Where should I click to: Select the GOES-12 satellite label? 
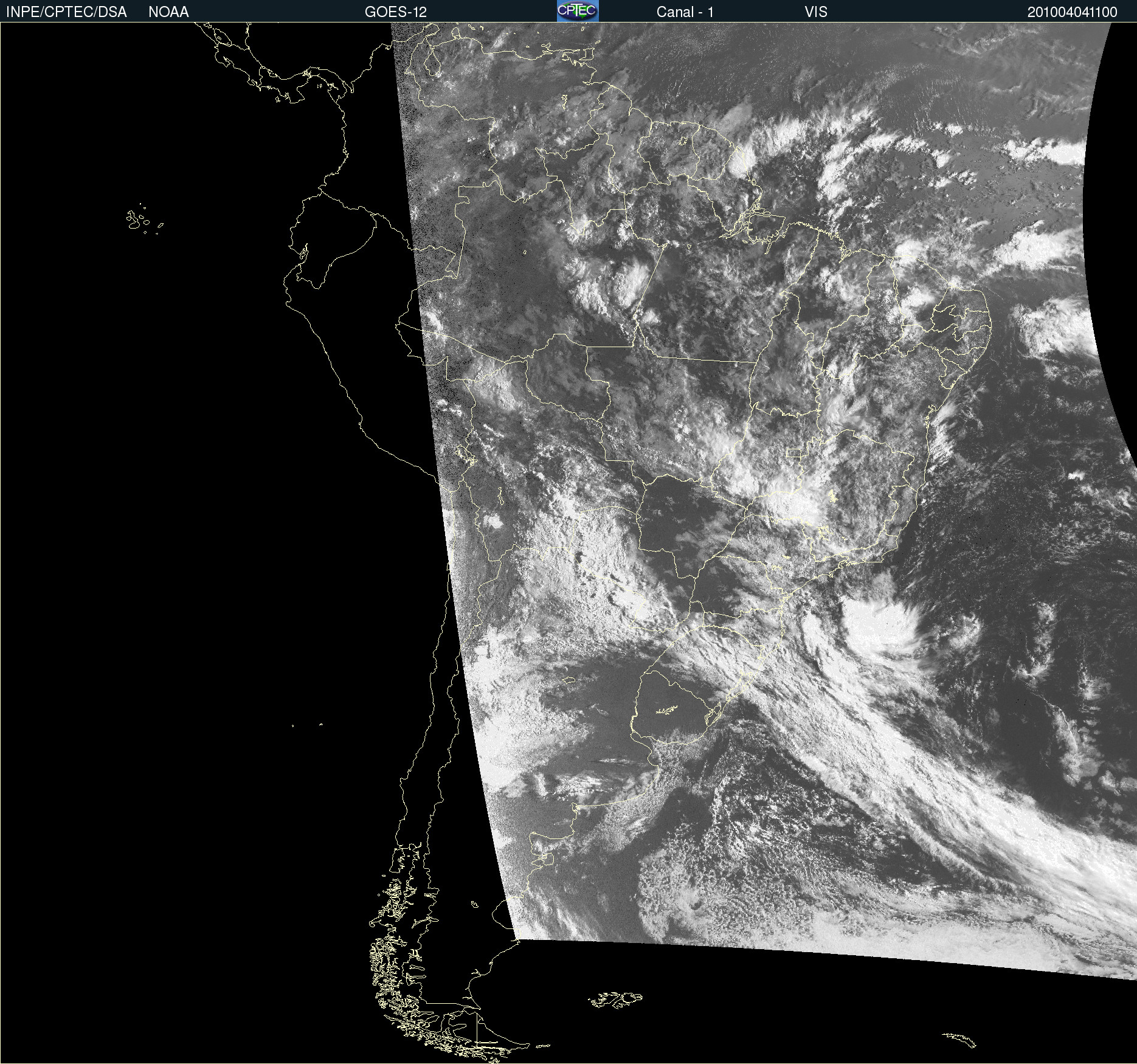pyautogui.click(x=396, y=12)
